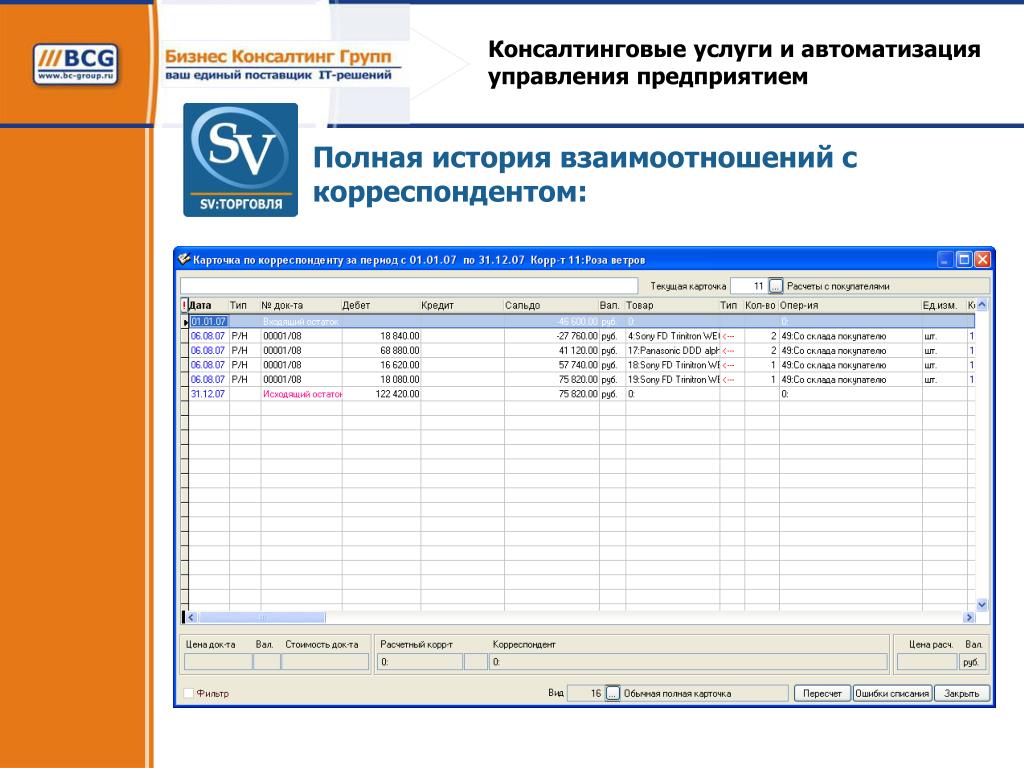Click the Ошибки списания button
Screen dimensions: 1024x768
[892, 693]
